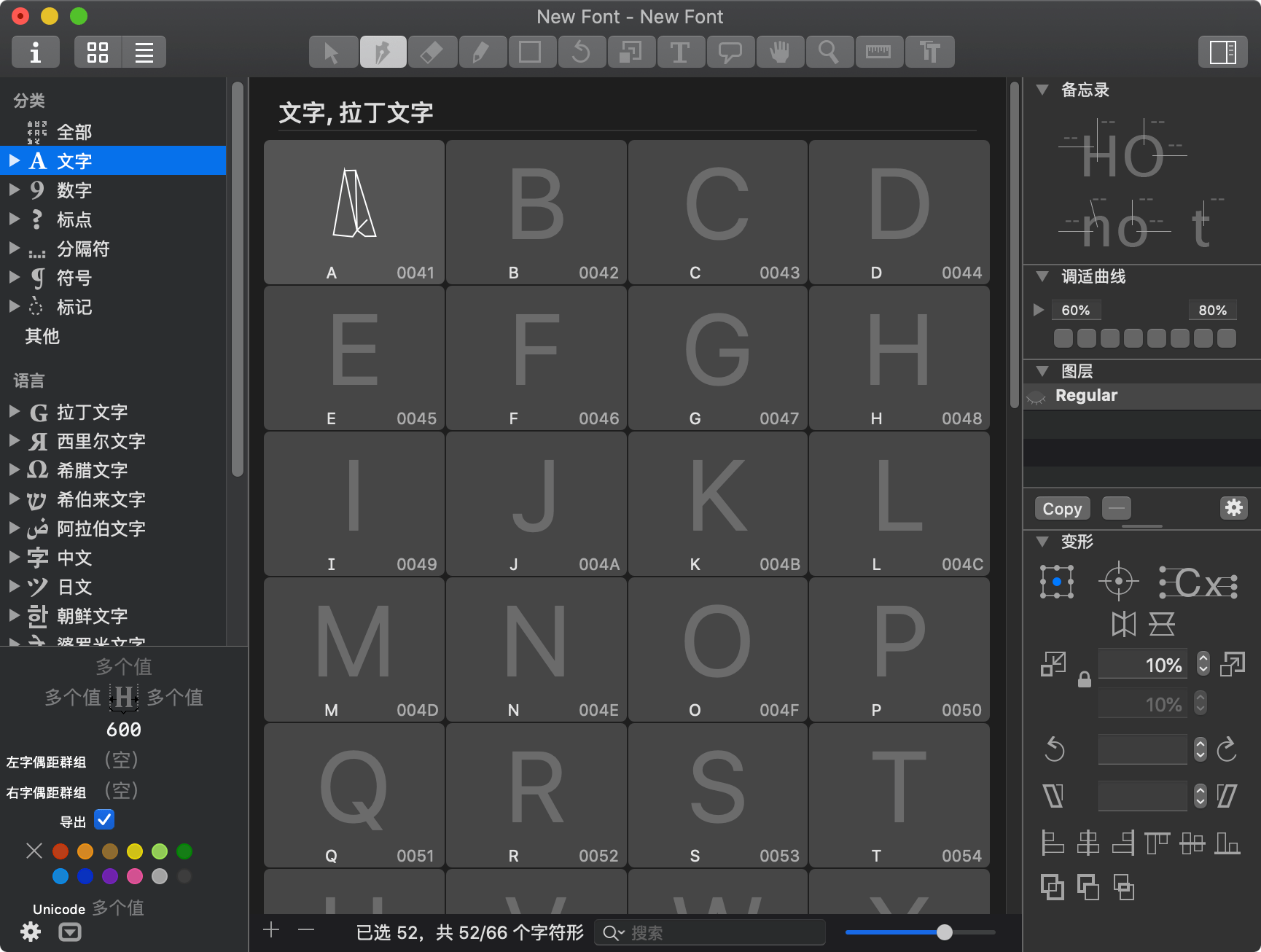
Task: Select the 全部 category
Action: [113, 132]
